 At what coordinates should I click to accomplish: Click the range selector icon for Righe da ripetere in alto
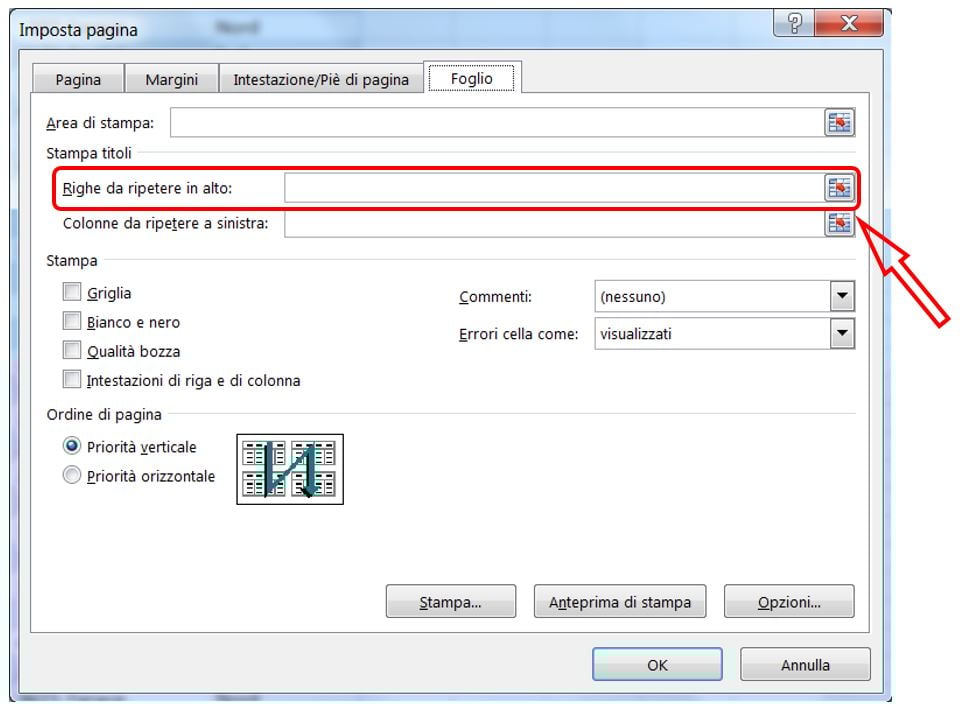pyautogui.click(x=839, y=188)
